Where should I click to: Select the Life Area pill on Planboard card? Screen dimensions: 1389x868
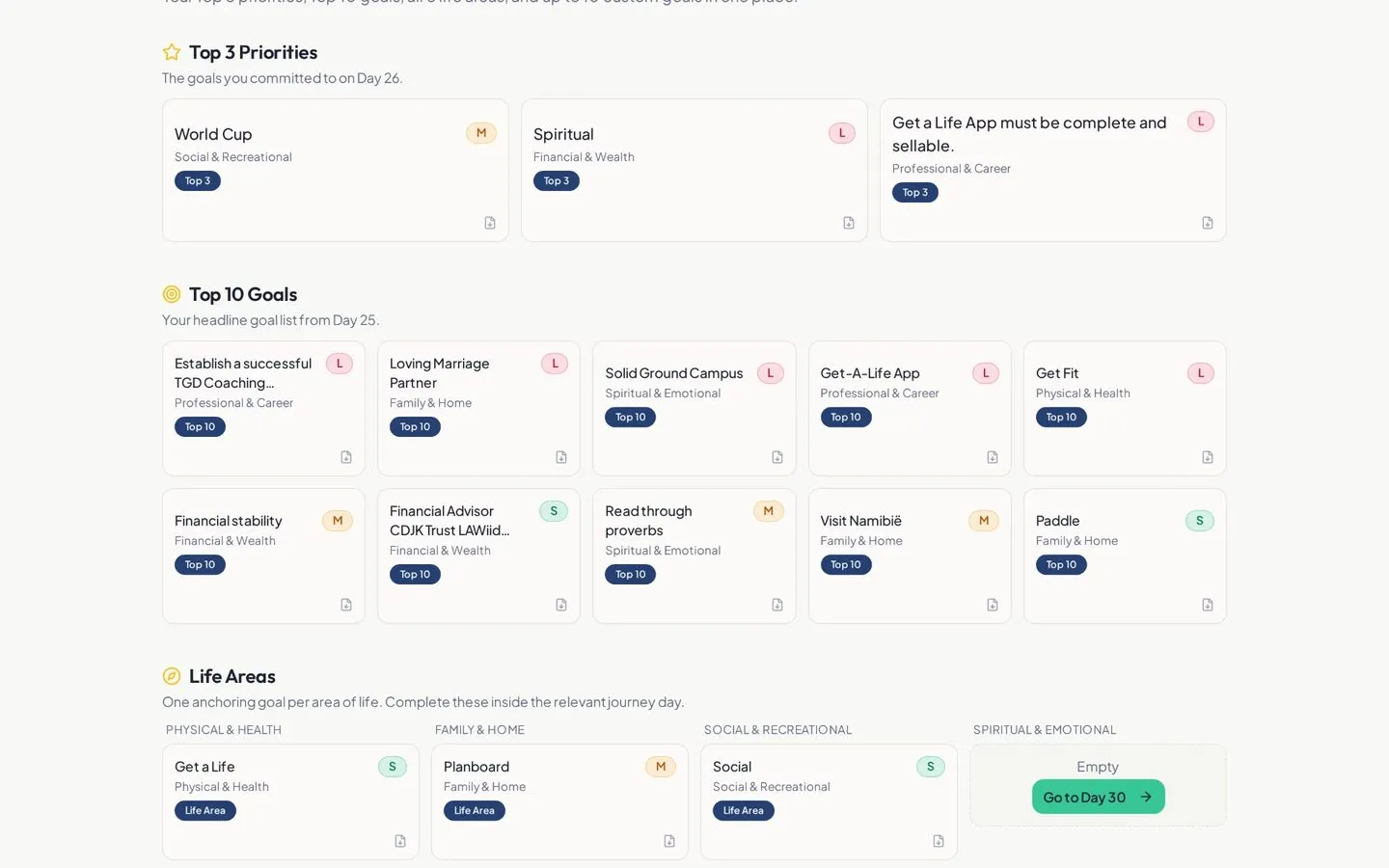(475, 810)
